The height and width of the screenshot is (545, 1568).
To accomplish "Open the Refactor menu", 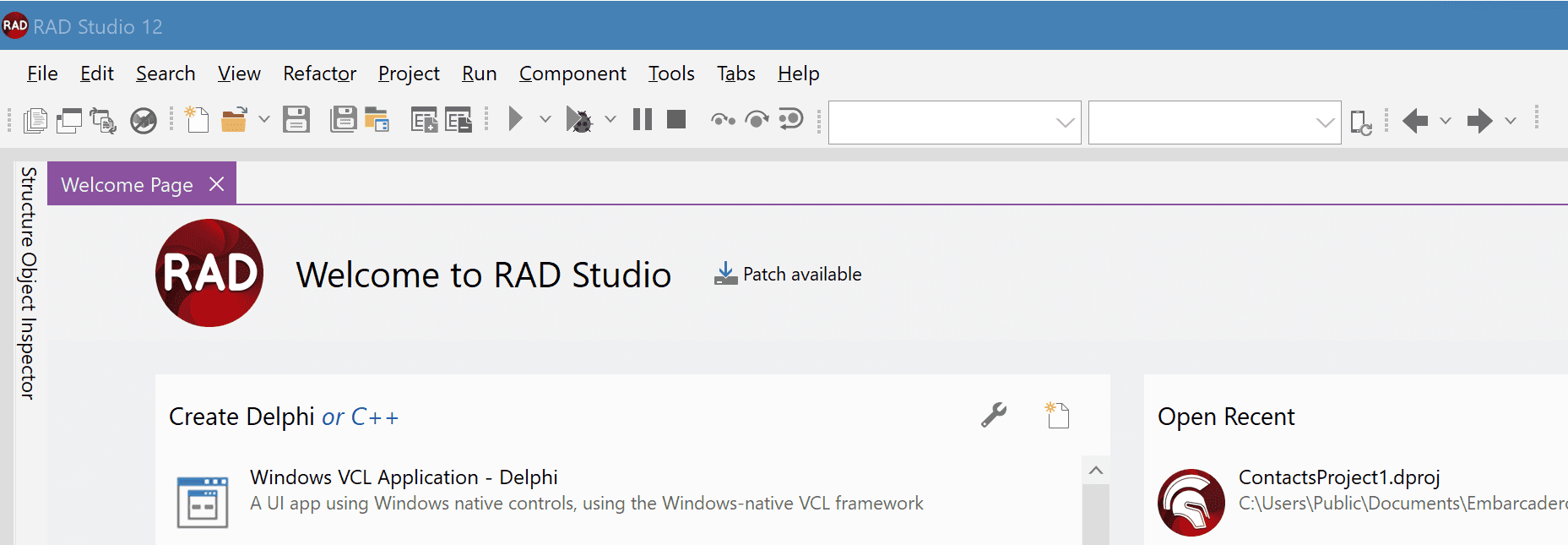I will click(x=320, y=74).
